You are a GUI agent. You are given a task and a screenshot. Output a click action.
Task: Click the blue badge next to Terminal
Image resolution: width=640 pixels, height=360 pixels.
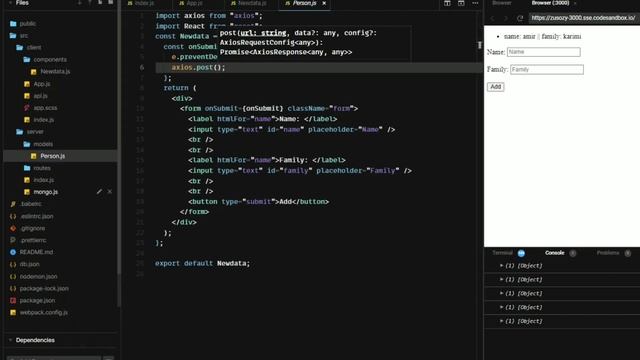tap(521, 253)
